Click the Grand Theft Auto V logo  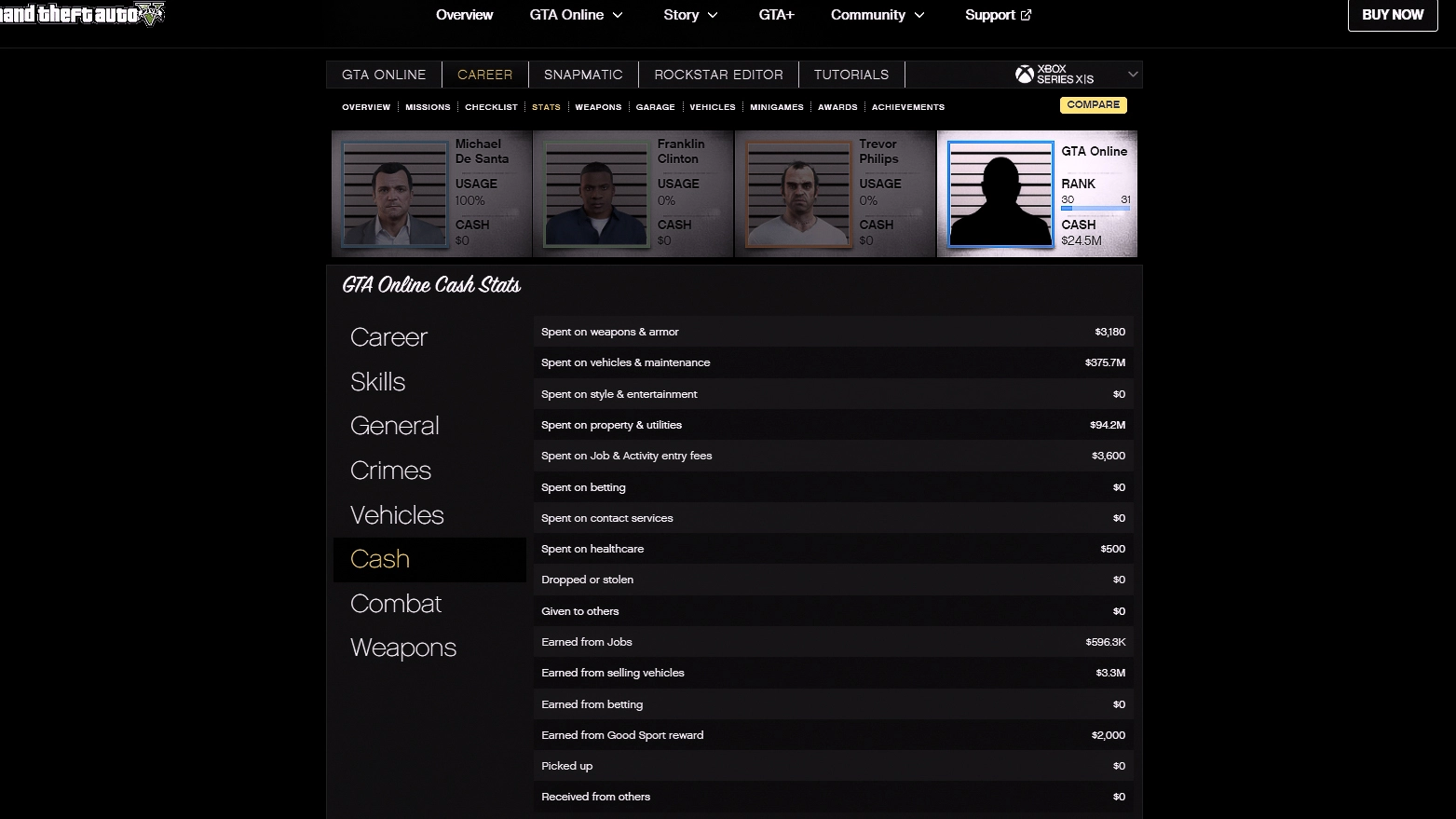click(x=82, y=14)
